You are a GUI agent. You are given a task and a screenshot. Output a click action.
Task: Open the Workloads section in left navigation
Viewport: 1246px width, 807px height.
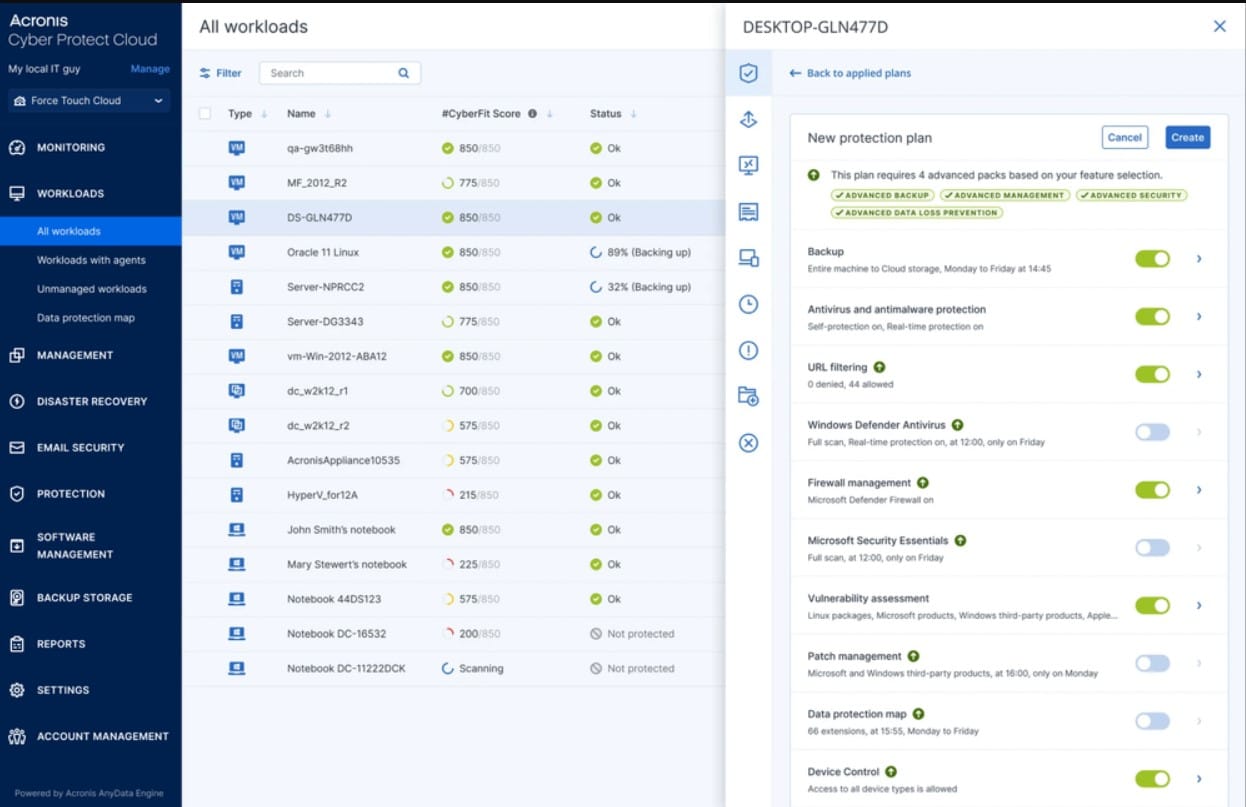(70, 194)
